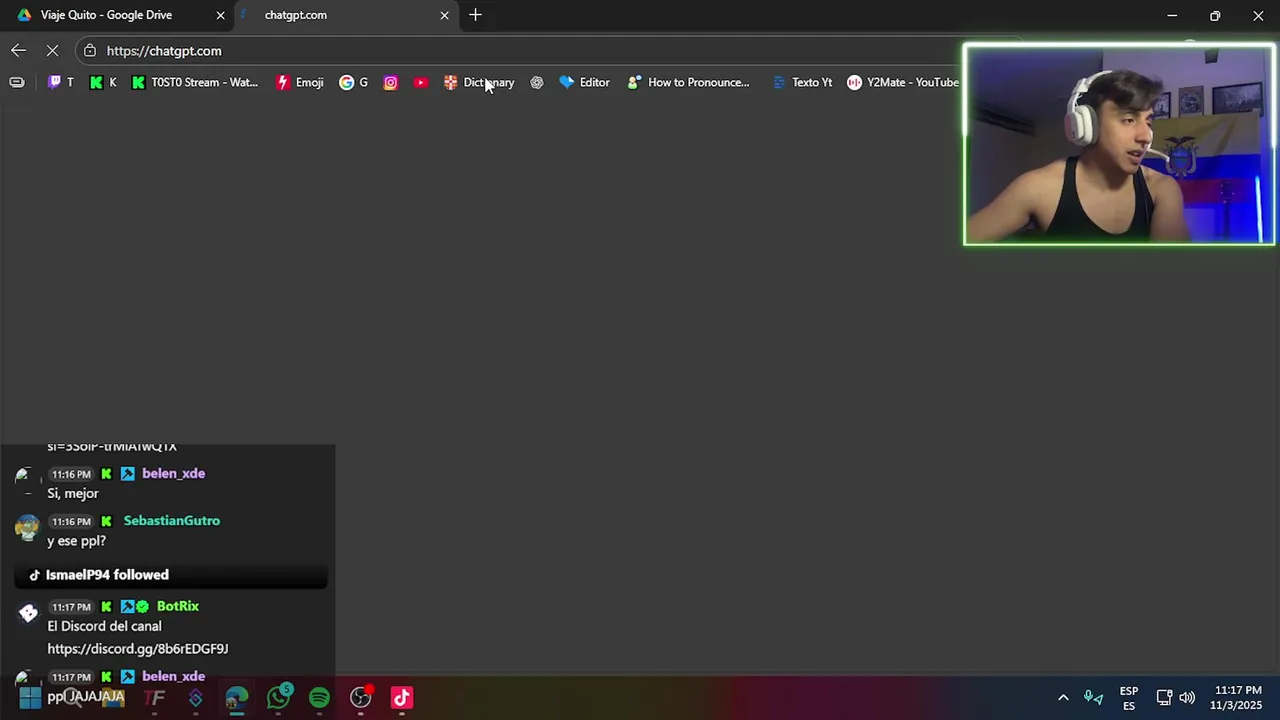This screenshot has width=1280, height=720.
Task: Close the 'Viaje Quito - Google Drive' tab
Action: 220,15
